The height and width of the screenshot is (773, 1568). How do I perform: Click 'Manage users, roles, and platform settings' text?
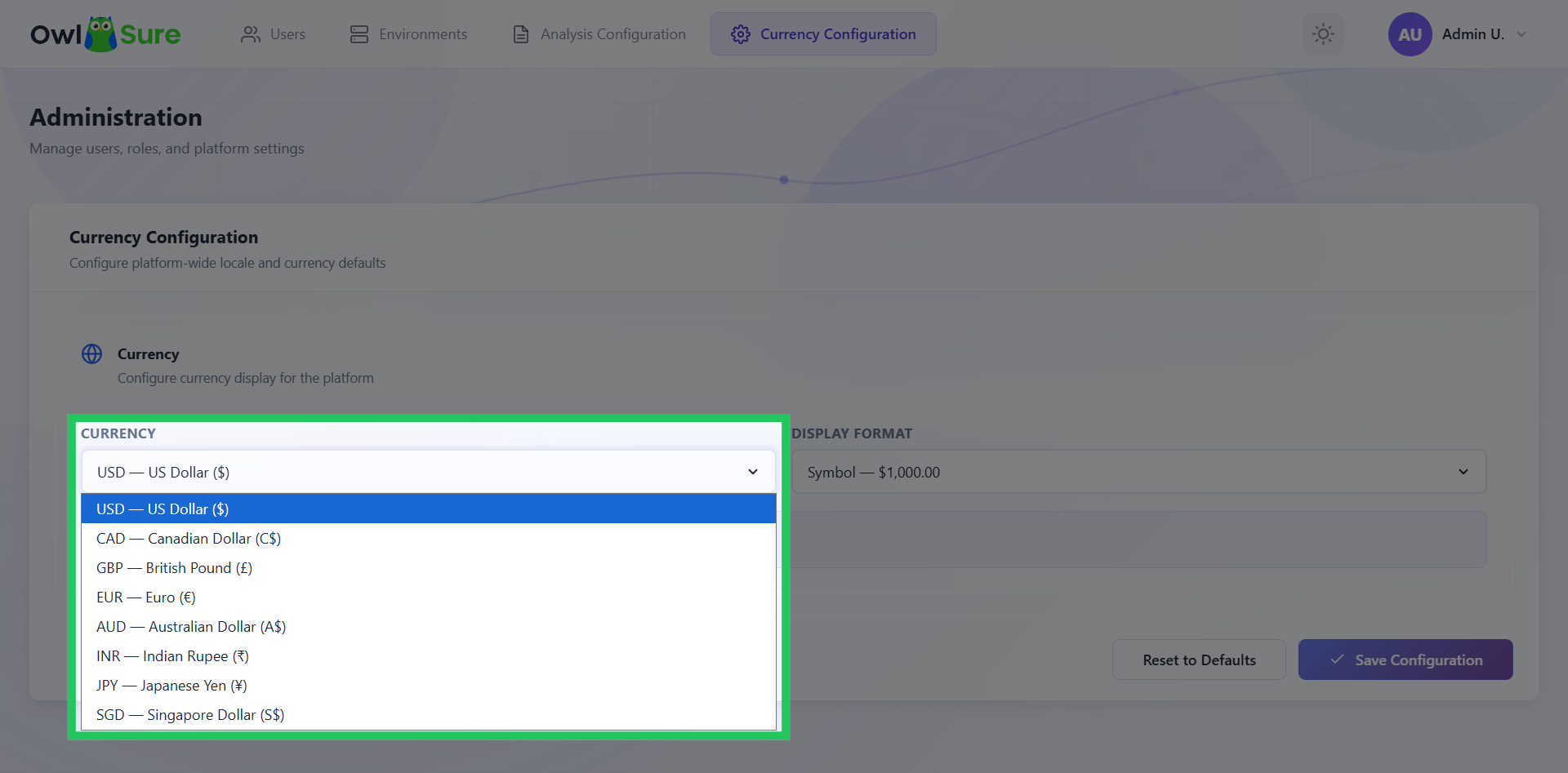(167, 149)
